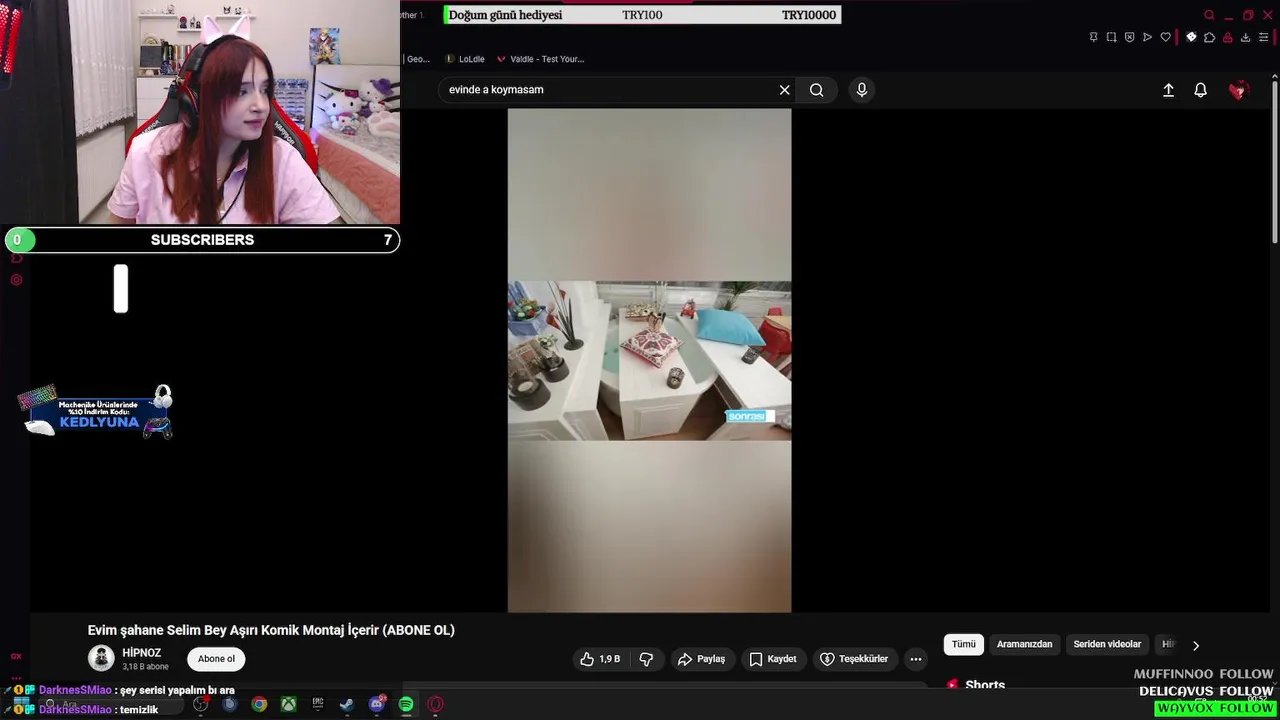Open the ad-blocker shield icon
The image size is (1280, 720).
(x=1129, y=37)
